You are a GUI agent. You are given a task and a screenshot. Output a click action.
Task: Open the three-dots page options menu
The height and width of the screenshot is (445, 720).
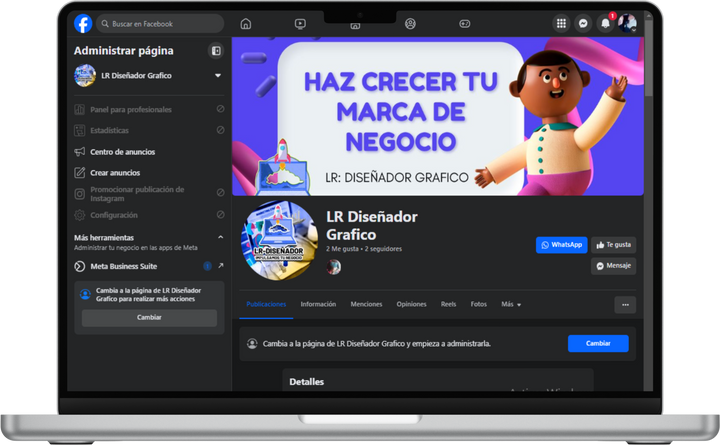[625, 304]
